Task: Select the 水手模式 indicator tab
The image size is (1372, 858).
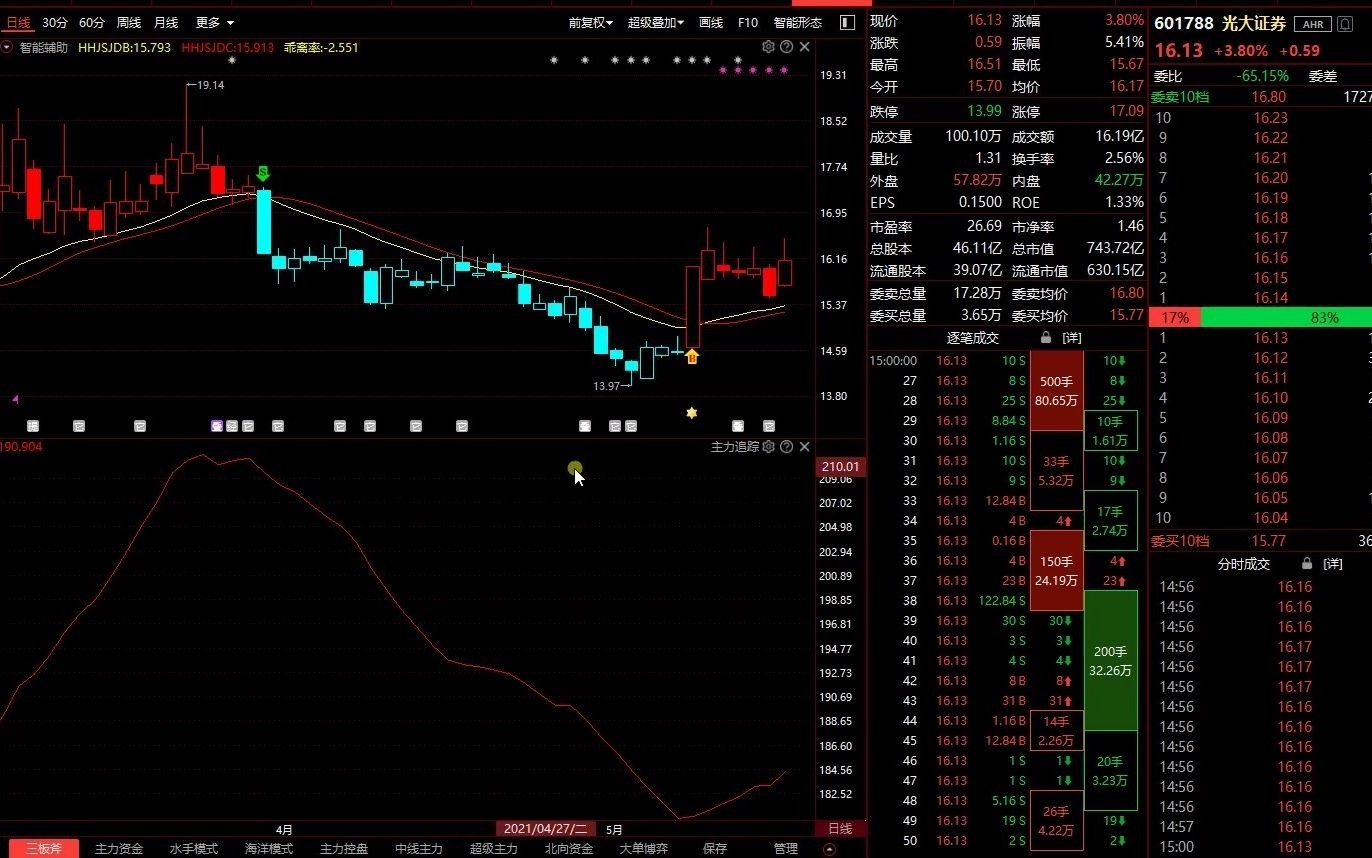Action: (x=194, y=849)
